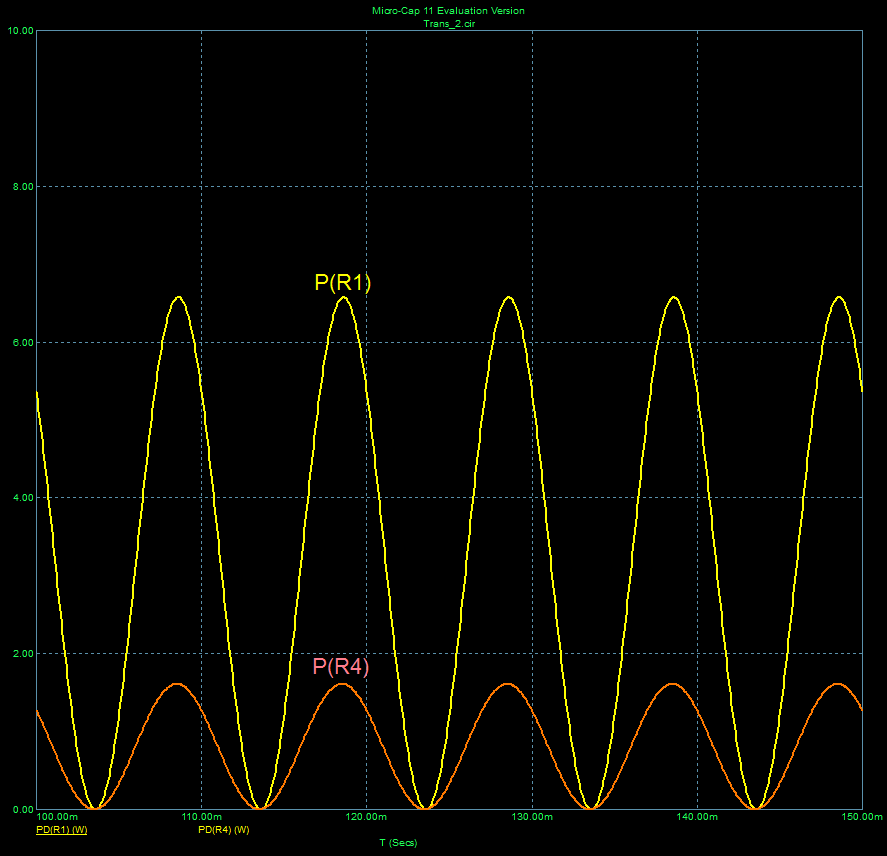Viewport: 887px width, 856px height.
Task: Select the PD(R1) (W) legend entry
Action: (x=61, y=830)
